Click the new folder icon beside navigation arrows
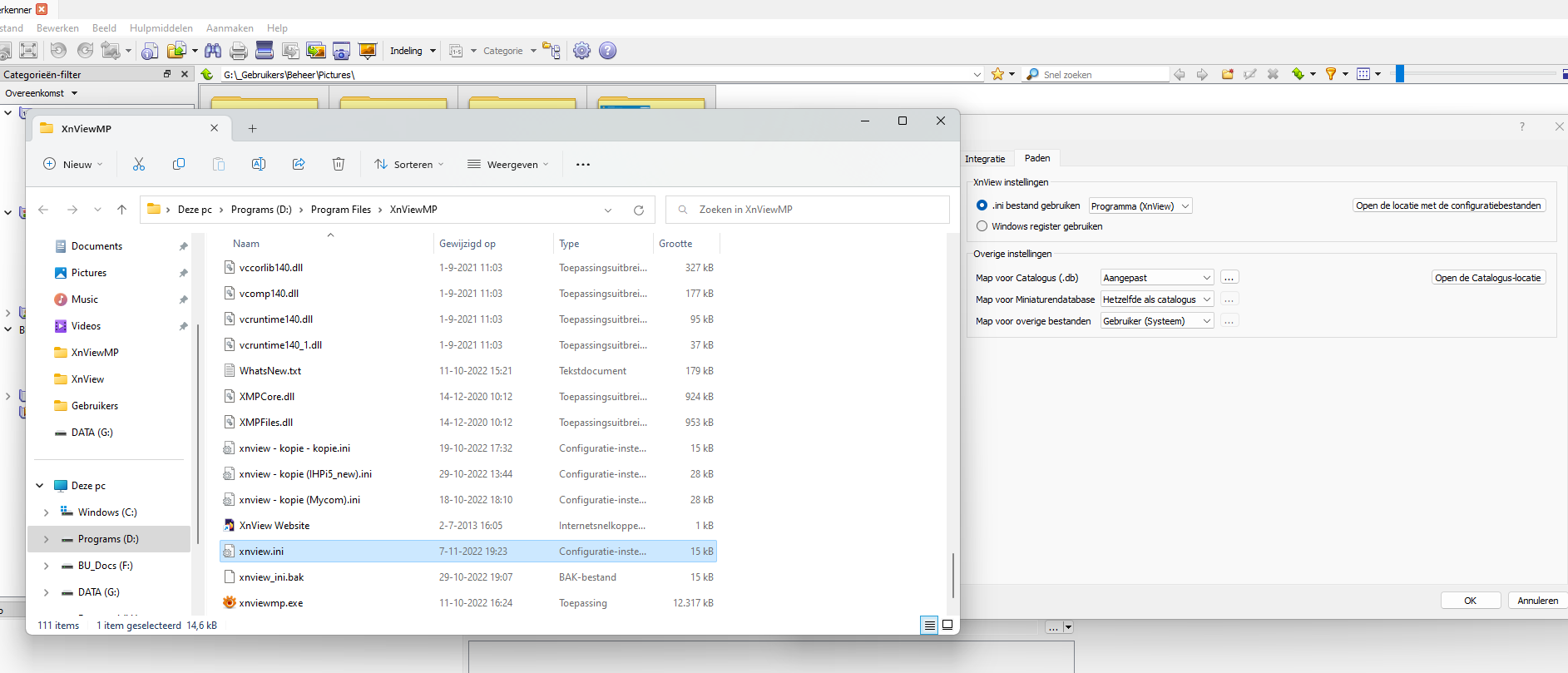This screenshot has width=1568, height=673. point(1227,74)
